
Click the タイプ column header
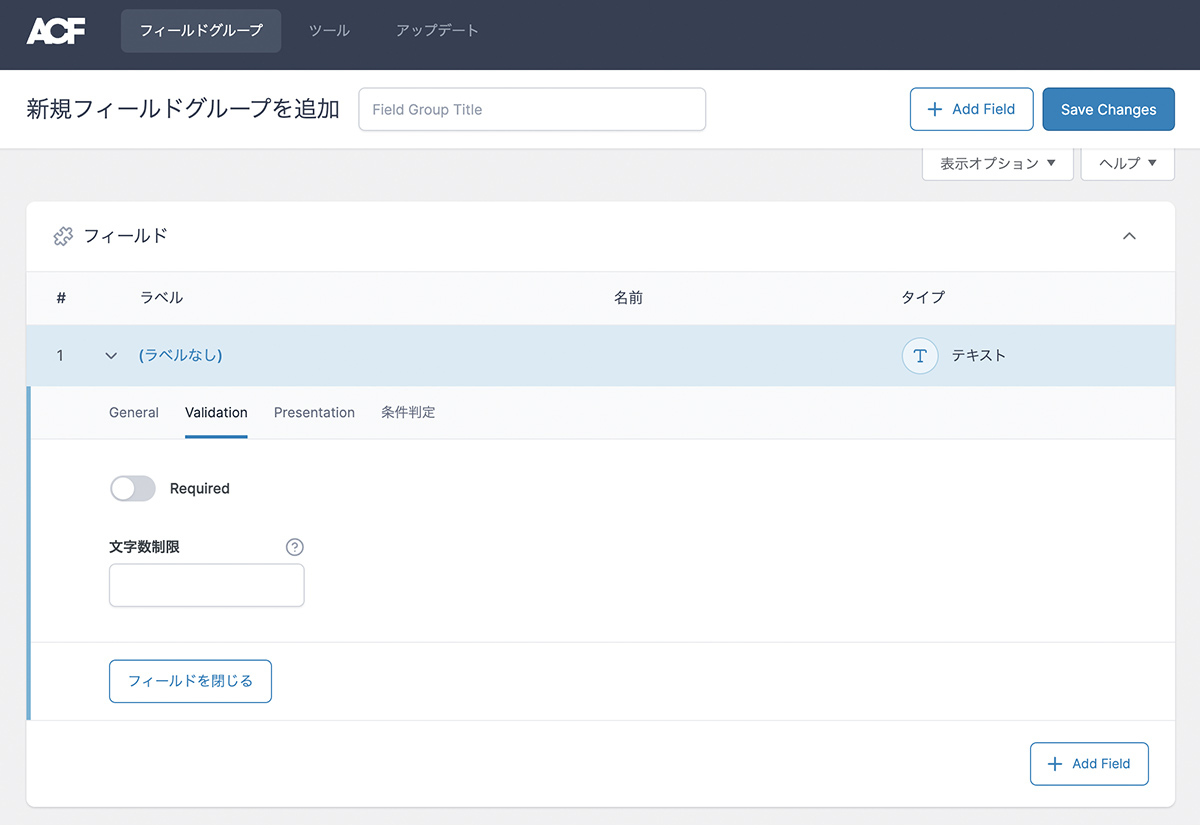(923, 298)
